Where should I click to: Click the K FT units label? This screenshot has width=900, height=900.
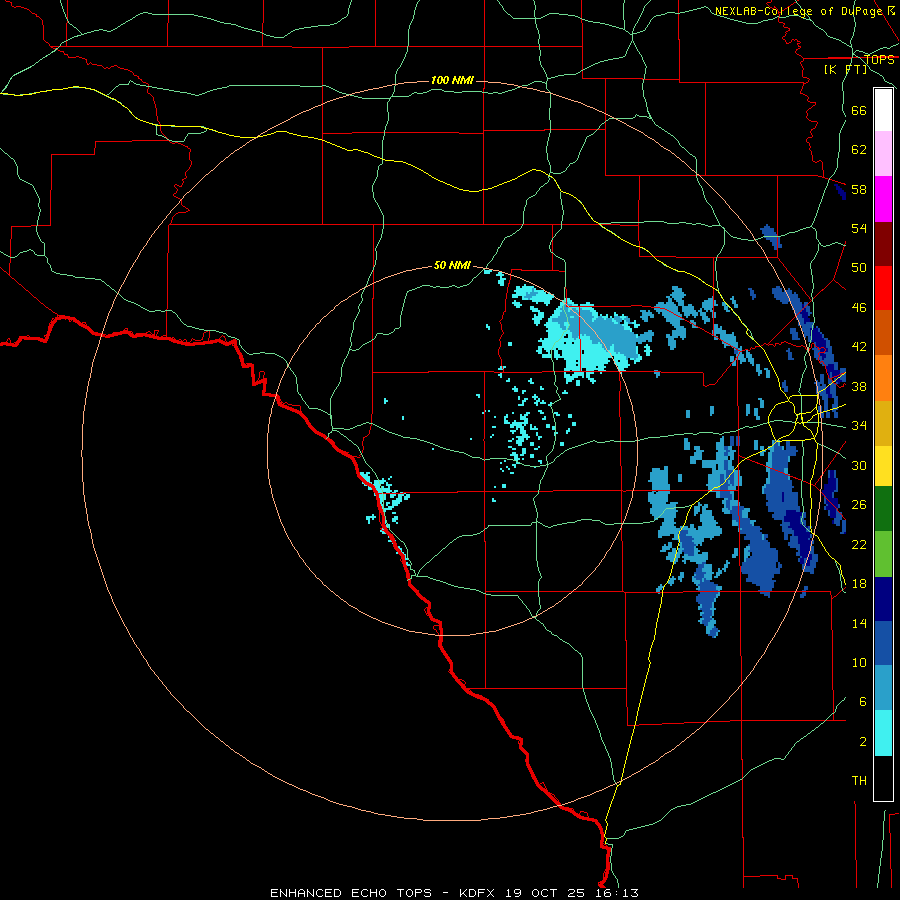[845, 69]
